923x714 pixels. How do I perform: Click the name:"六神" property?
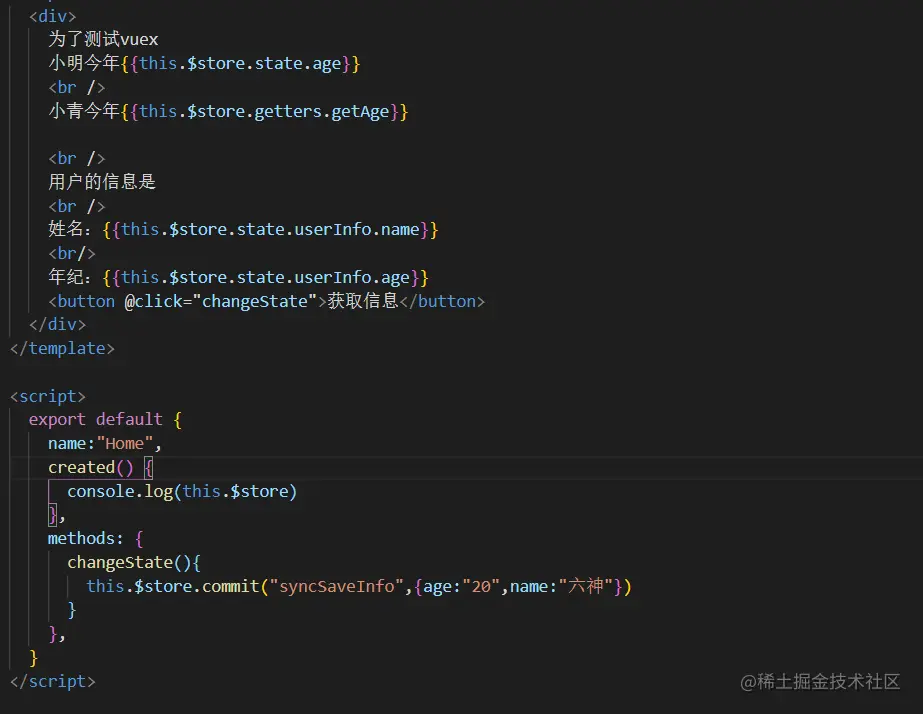[562, 586]
